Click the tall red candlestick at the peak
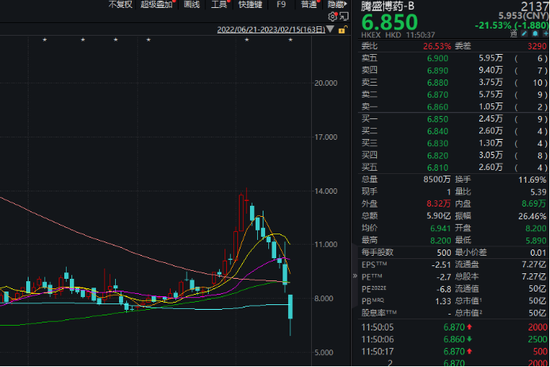550x367 pixels. (241, 212)
